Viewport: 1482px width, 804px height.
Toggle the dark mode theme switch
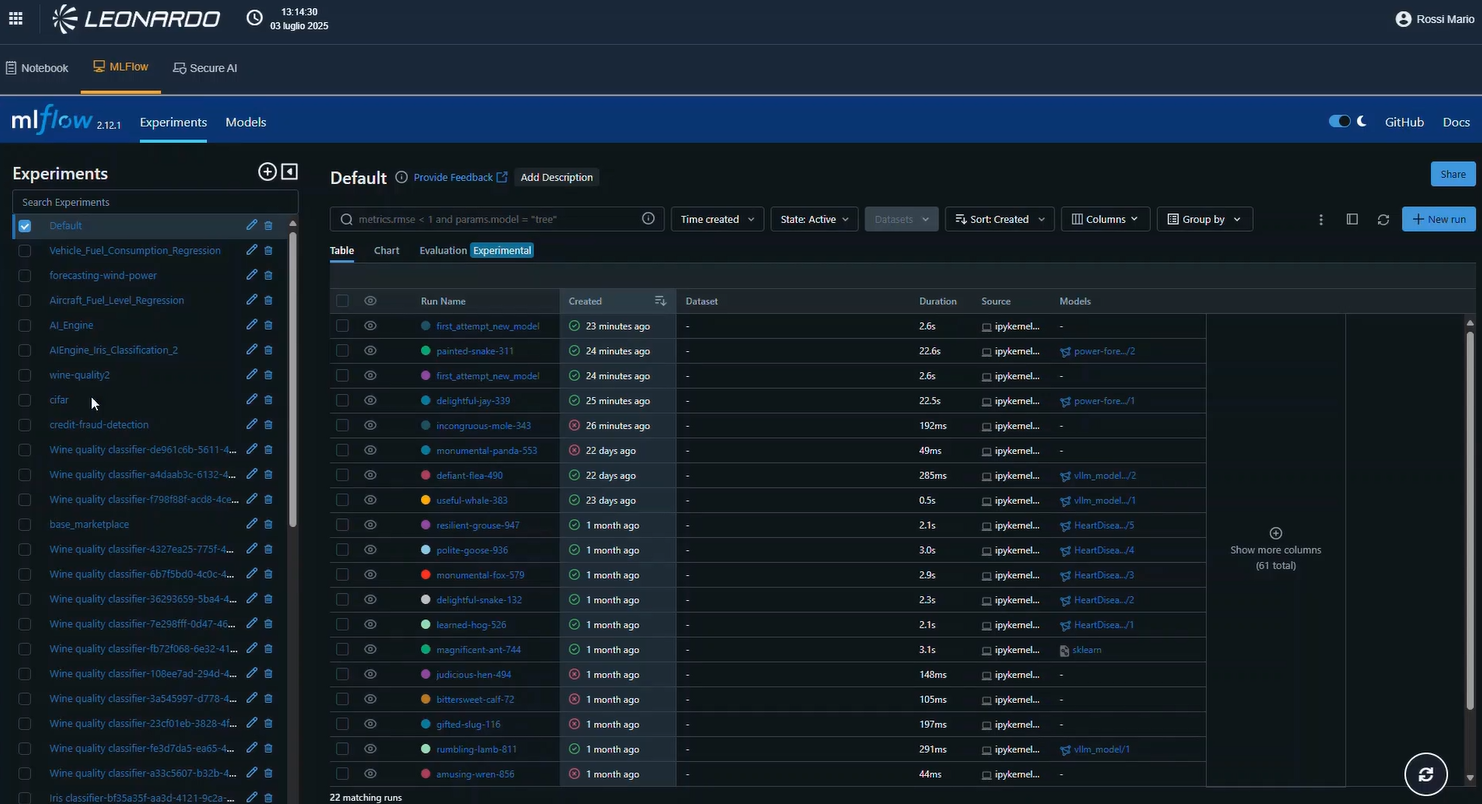[x=1339, y=122]
